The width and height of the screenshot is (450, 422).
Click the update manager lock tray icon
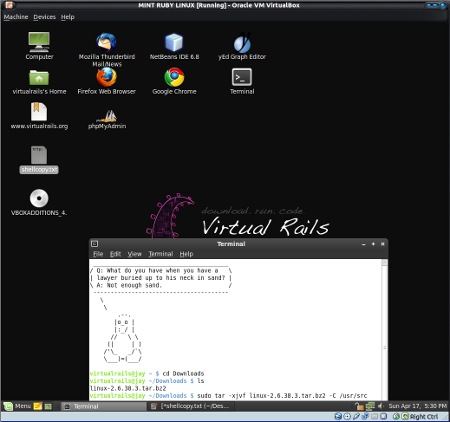pyautogui.click(x=359, y=406)
